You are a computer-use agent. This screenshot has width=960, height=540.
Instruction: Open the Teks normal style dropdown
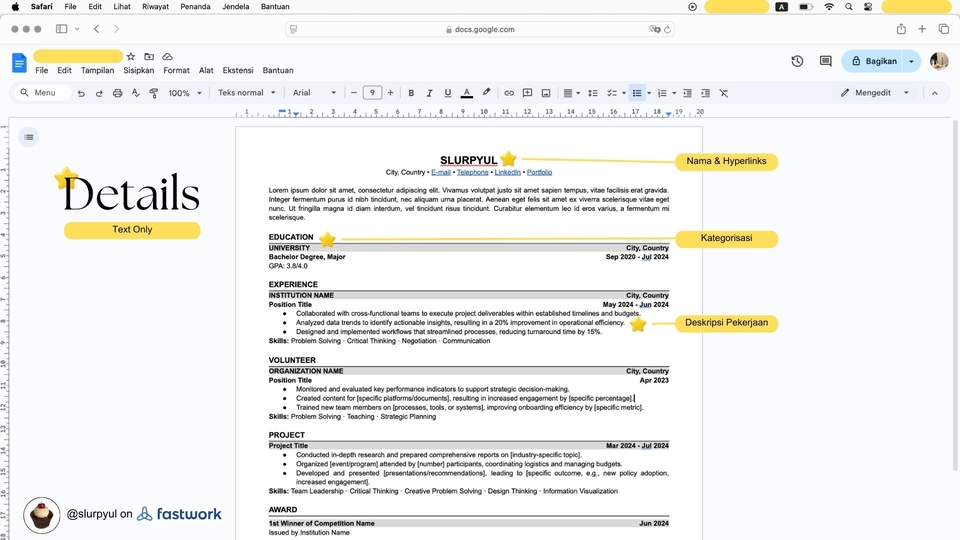(x=247, y=93)
